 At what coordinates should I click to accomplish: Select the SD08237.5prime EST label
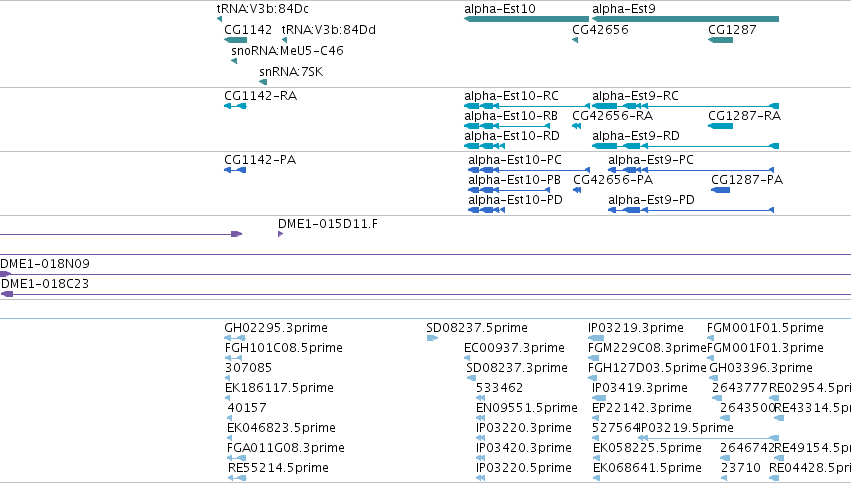point(477,328)
